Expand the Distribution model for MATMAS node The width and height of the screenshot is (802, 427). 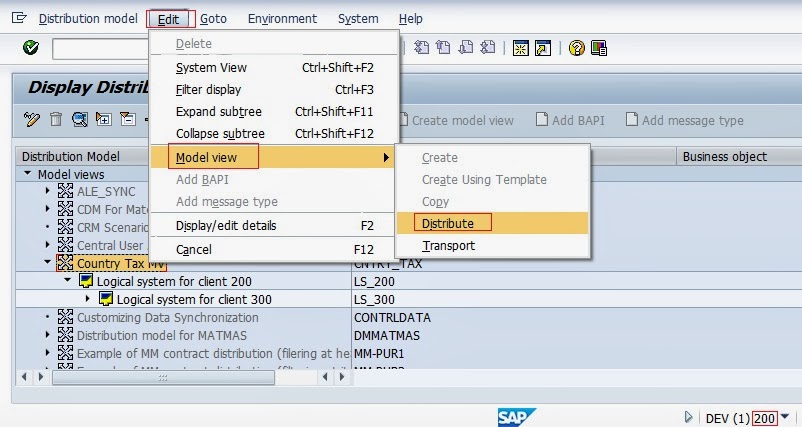pyautogui.click(x=48, y=335)
